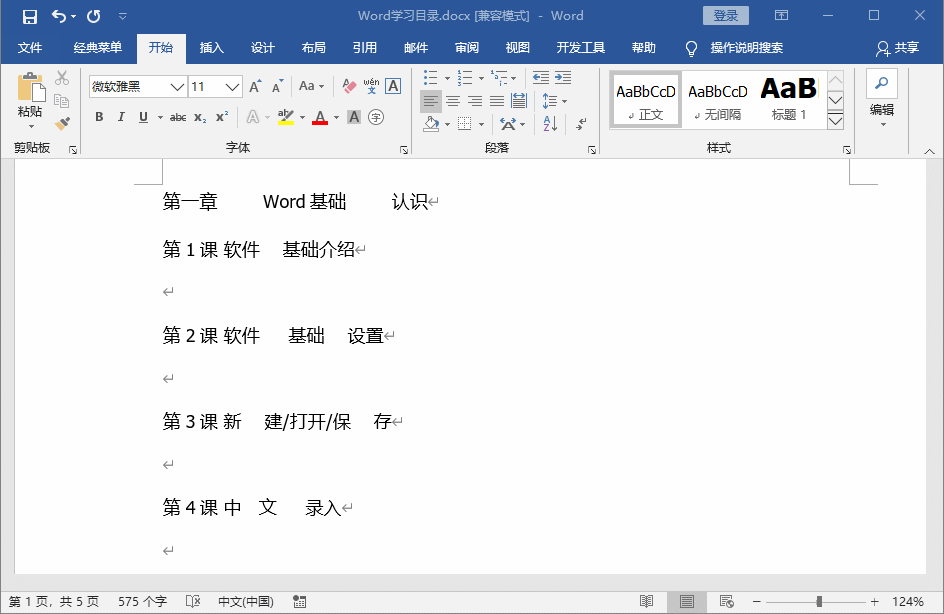This screenshot has width=944, height=614.
Task: Open the search (magnifier) editing tool
Action: tap(881, 83)
